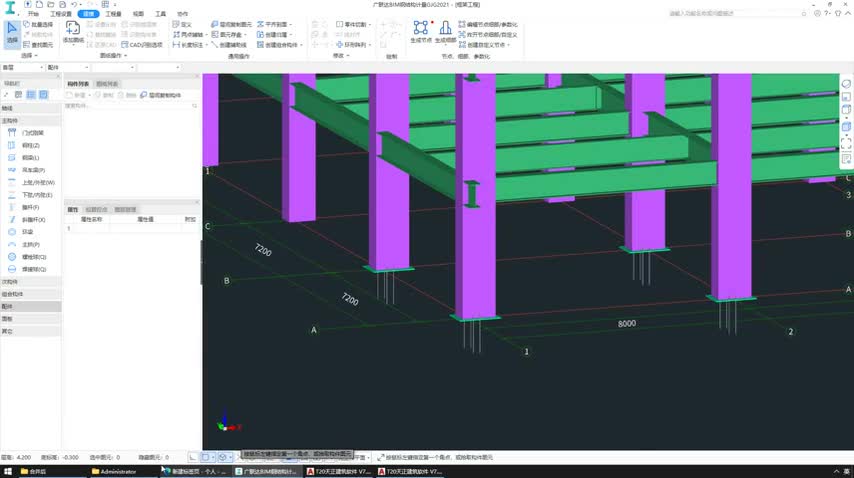Switch to the 图纸列表 panel tab
The height and width of the screenshot is (478, 854).
pyautogui.click(x=107, y=84)
